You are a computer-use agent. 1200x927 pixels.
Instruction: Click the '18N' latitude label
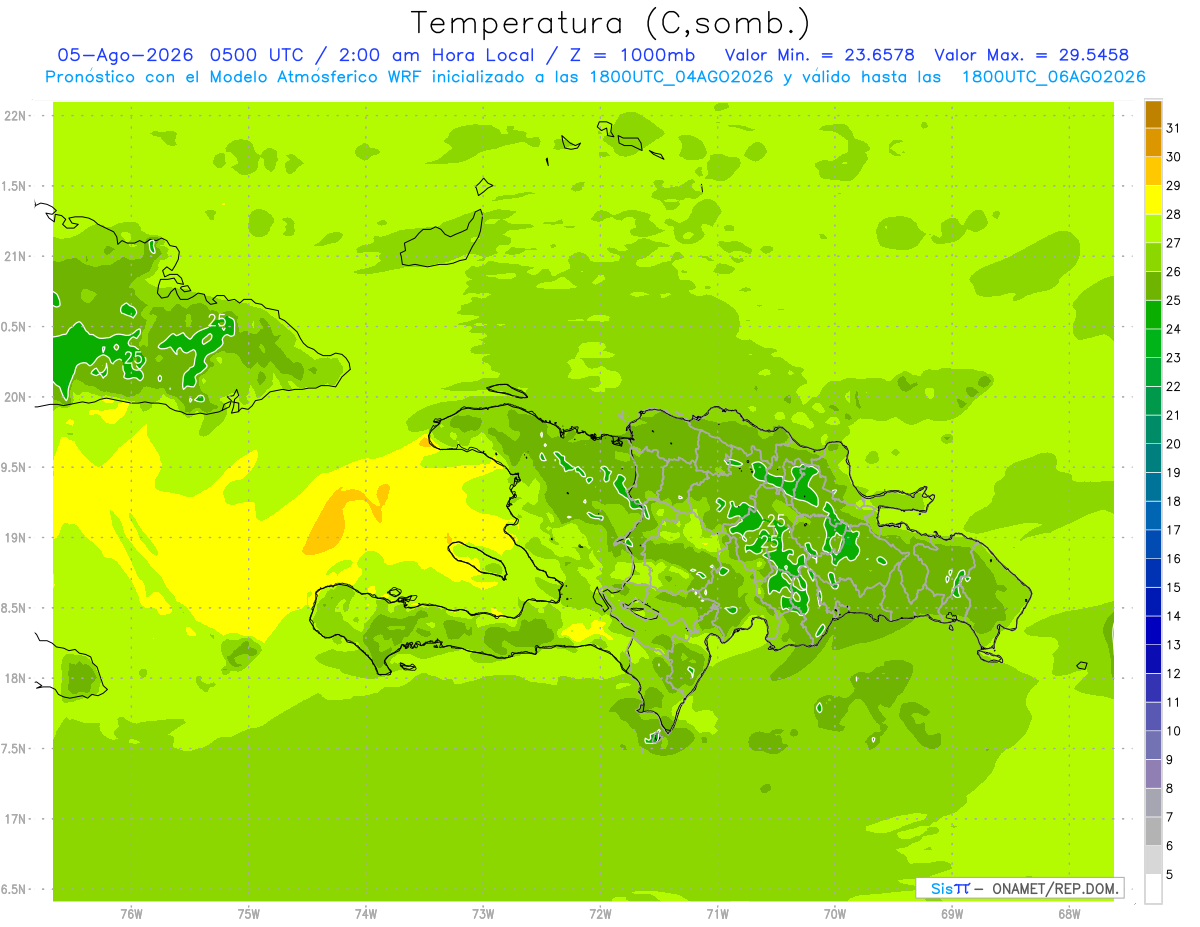(16, 679)
